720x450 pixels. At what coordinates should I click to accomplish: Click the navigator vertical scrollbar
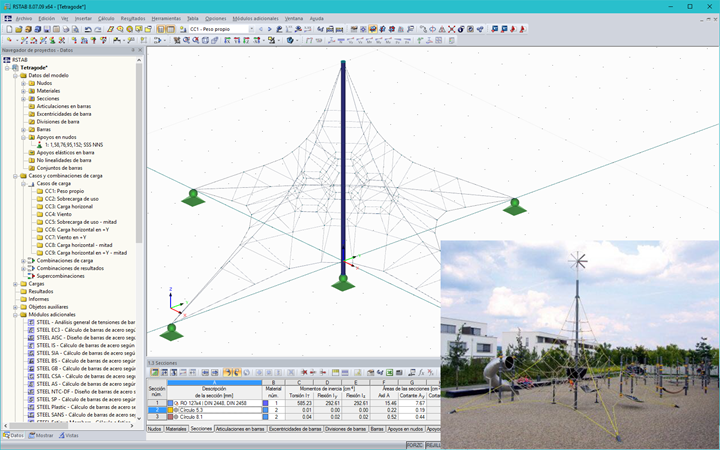[139, 152]
